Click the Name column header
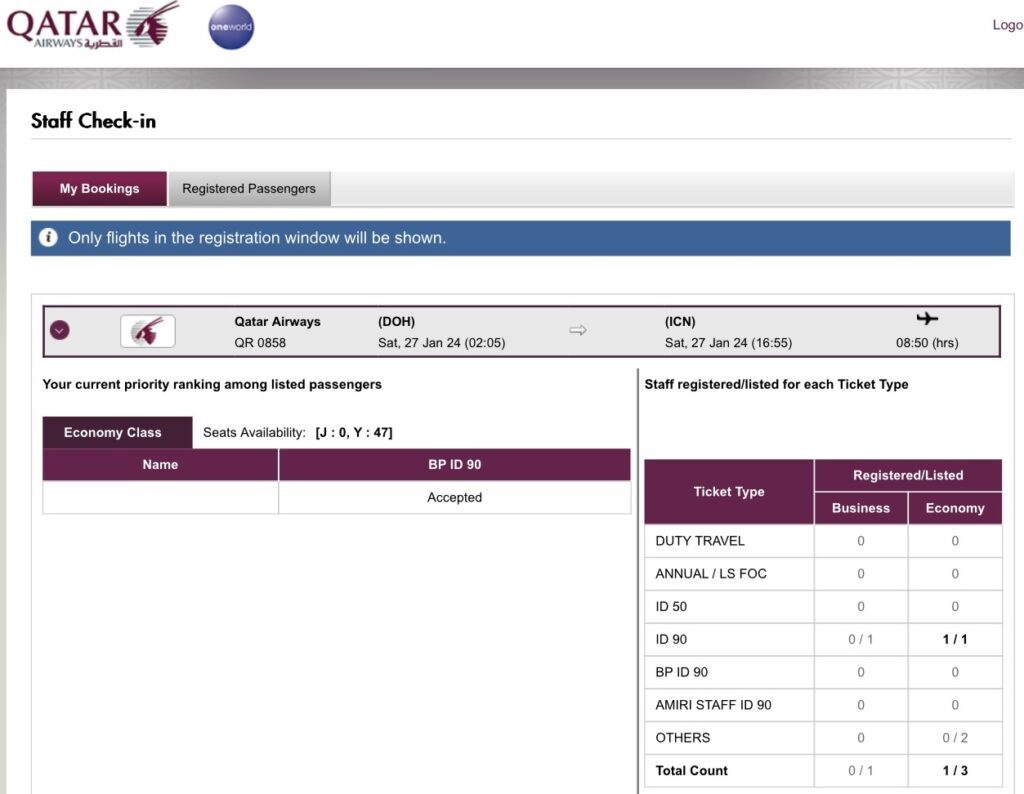Image resolution: width=1024 pixels, height=794 pixels. tap(160, 464)
